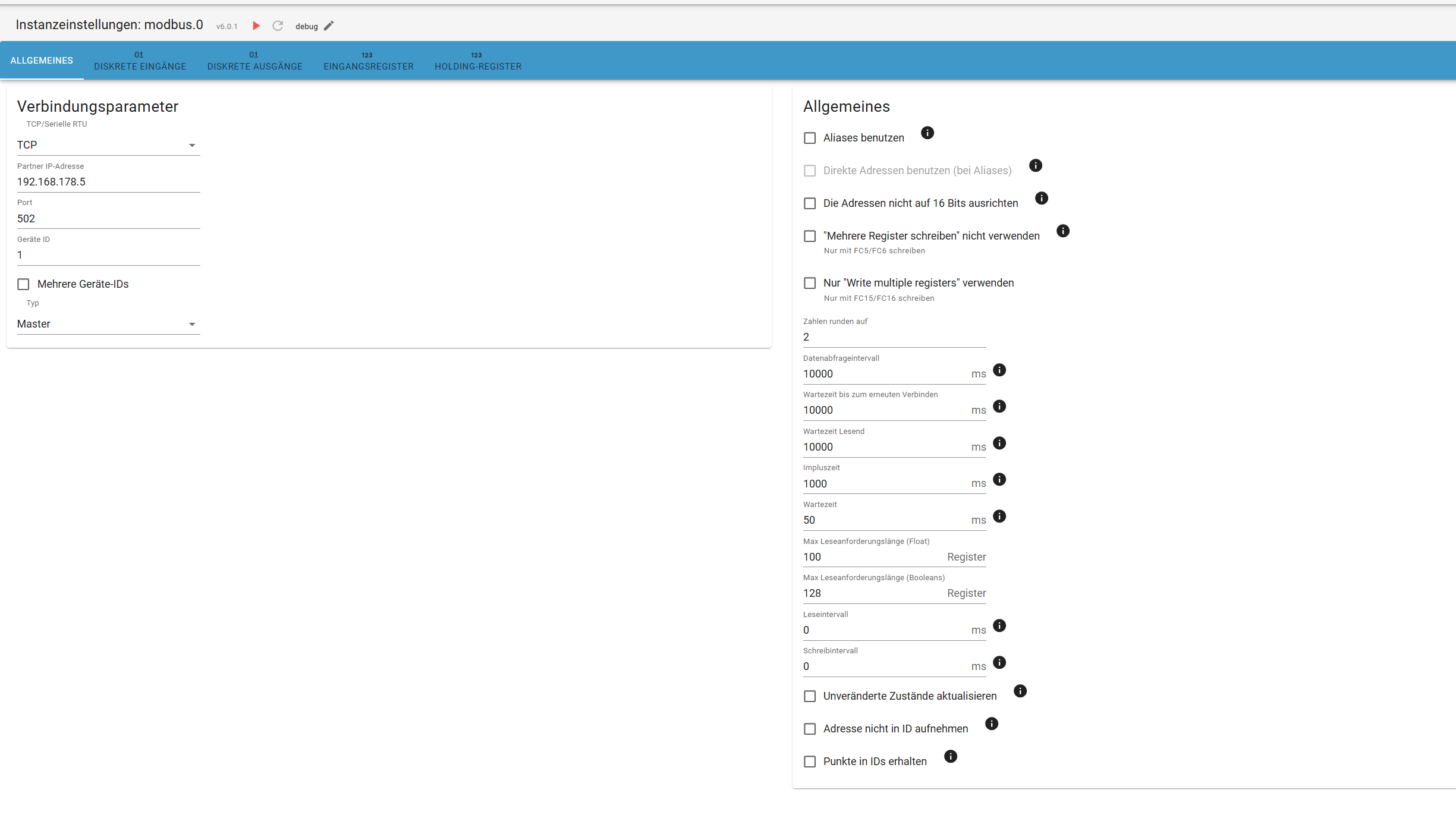Select the Eingangsregister tab
Screen dimensions: 1456x818
(x=368, y=61)
